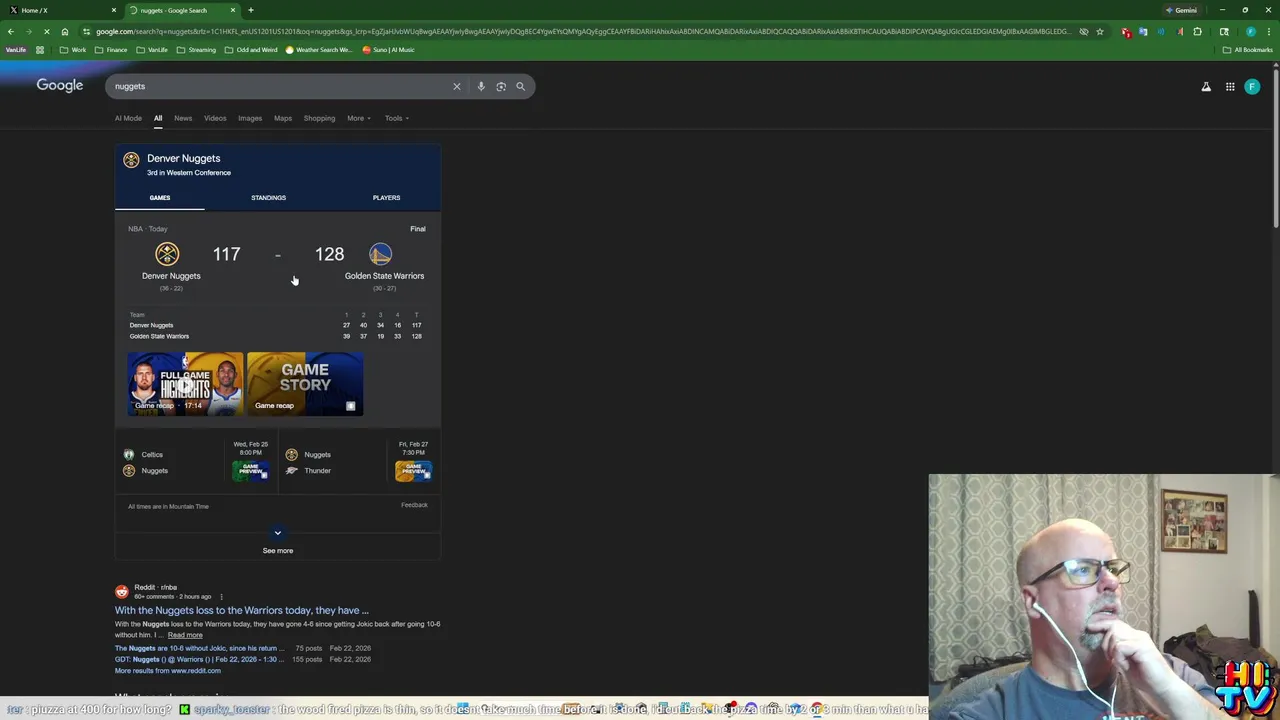Open the Standings tab

pos(268,198)
